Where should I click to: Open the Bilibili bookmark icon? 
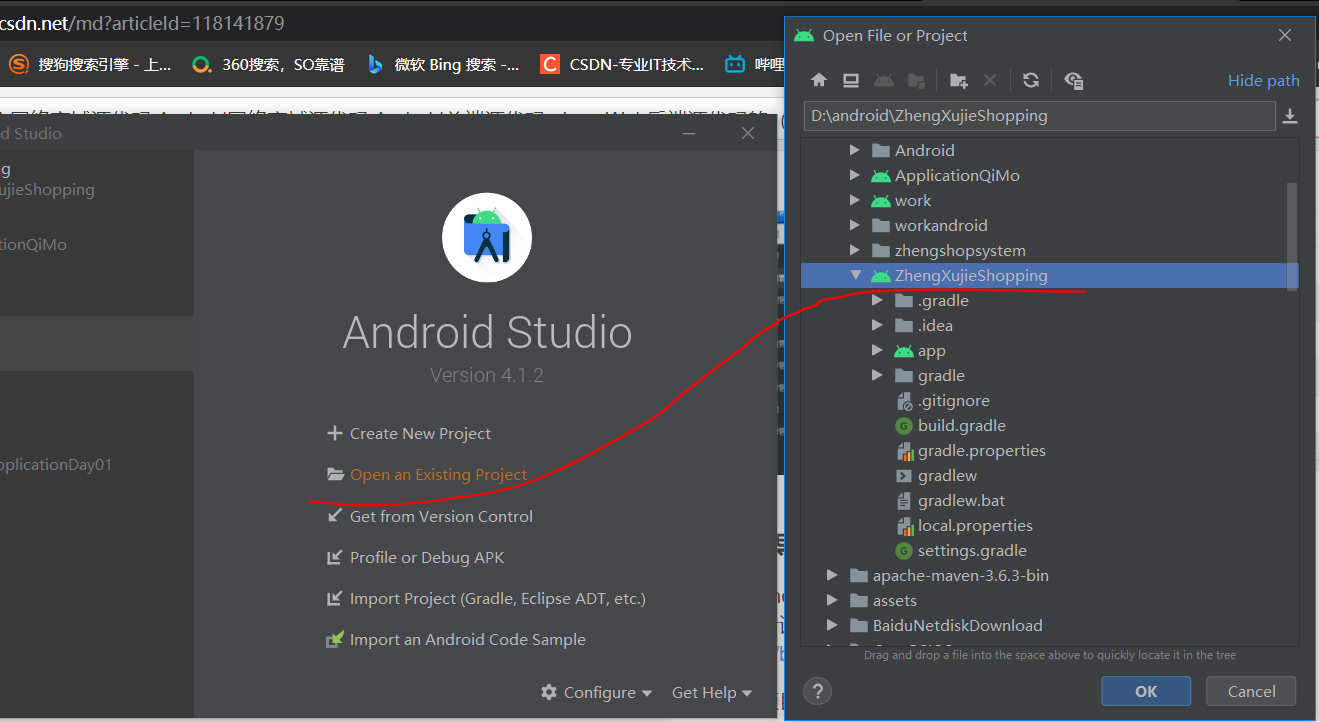(x=736, y=64)
